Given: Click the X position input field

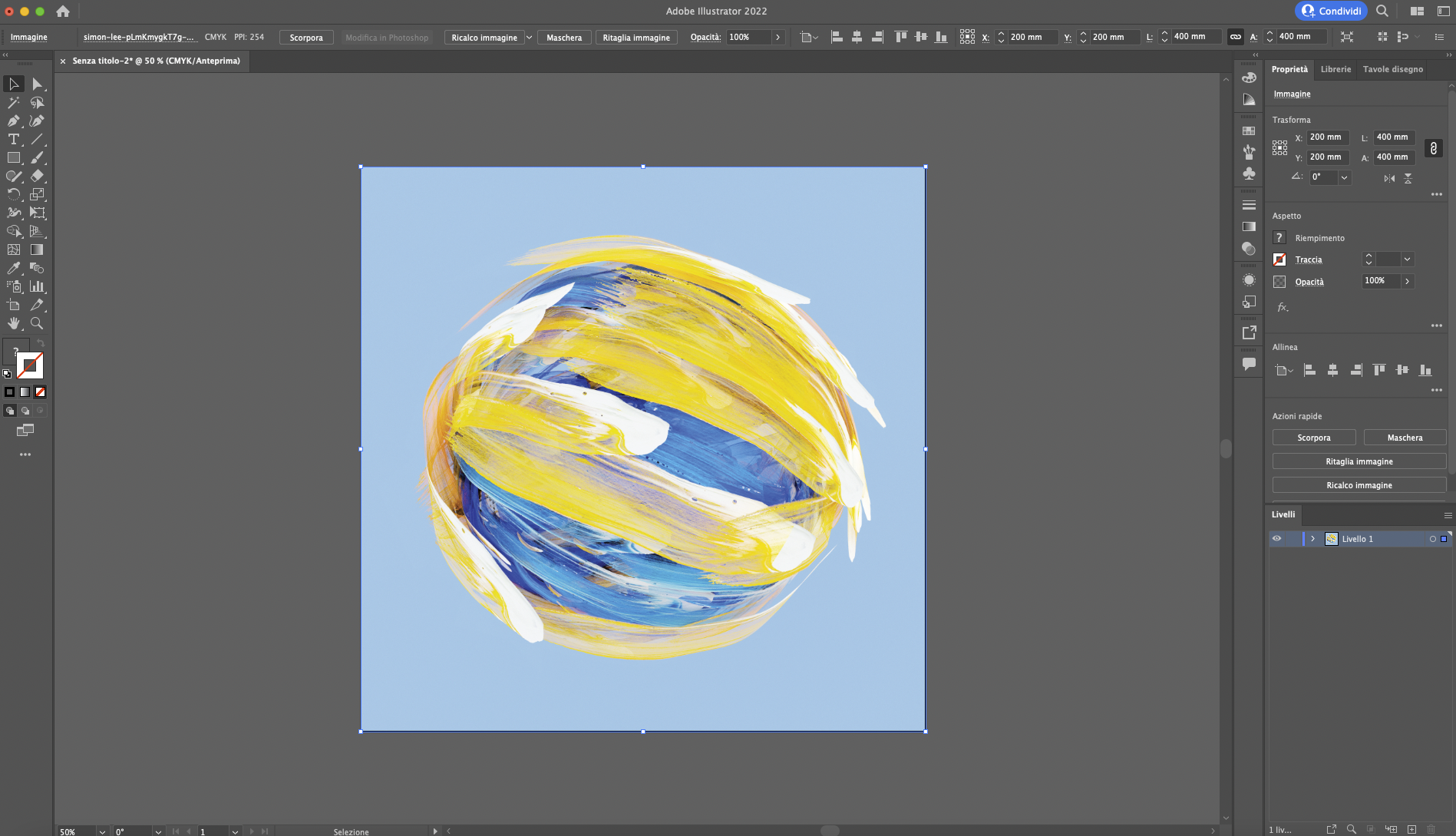Looking at the screenshot, I should 1328,137.
